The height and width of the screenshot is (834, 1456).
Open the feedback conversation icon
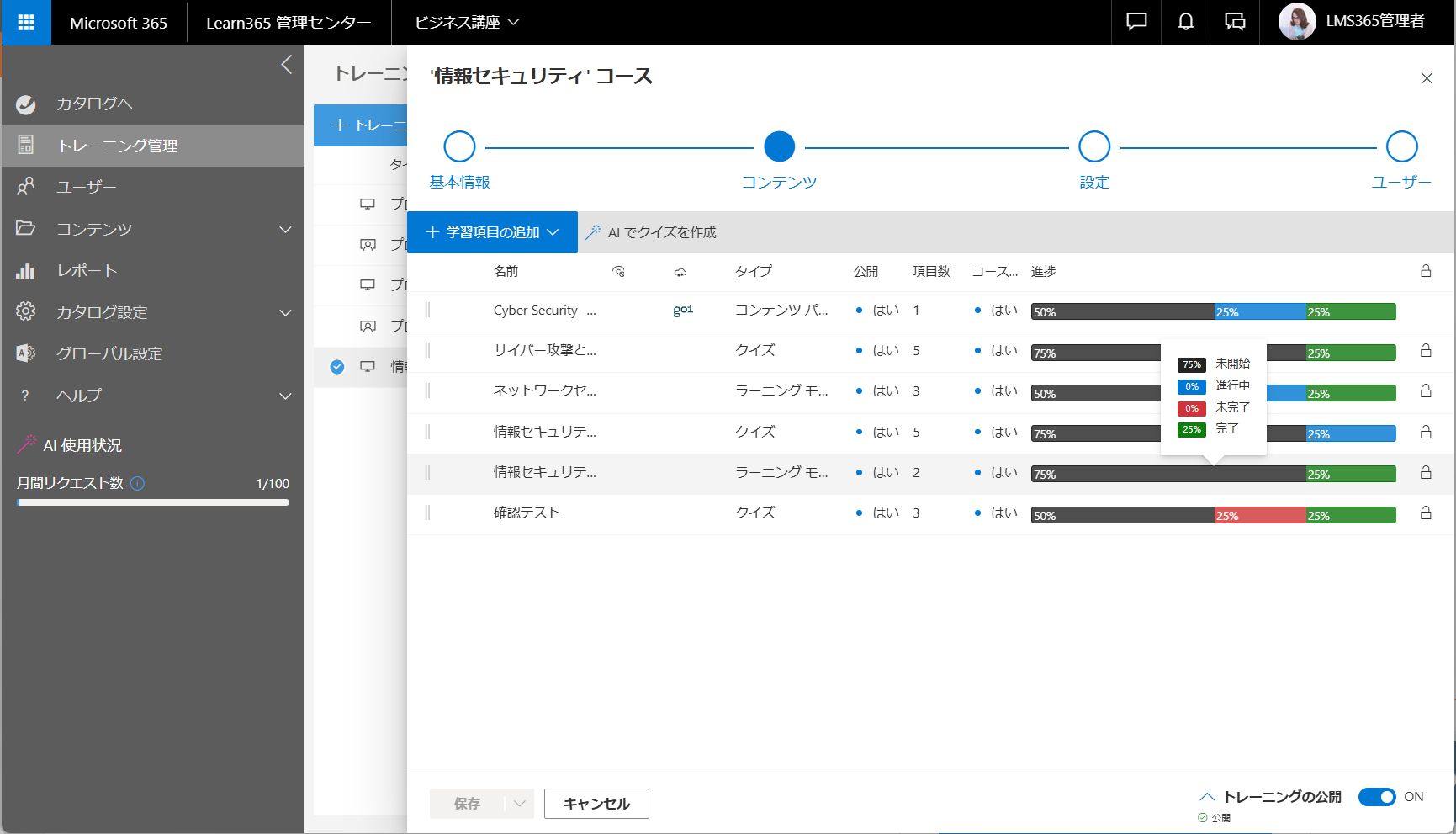pos(1235,23)
